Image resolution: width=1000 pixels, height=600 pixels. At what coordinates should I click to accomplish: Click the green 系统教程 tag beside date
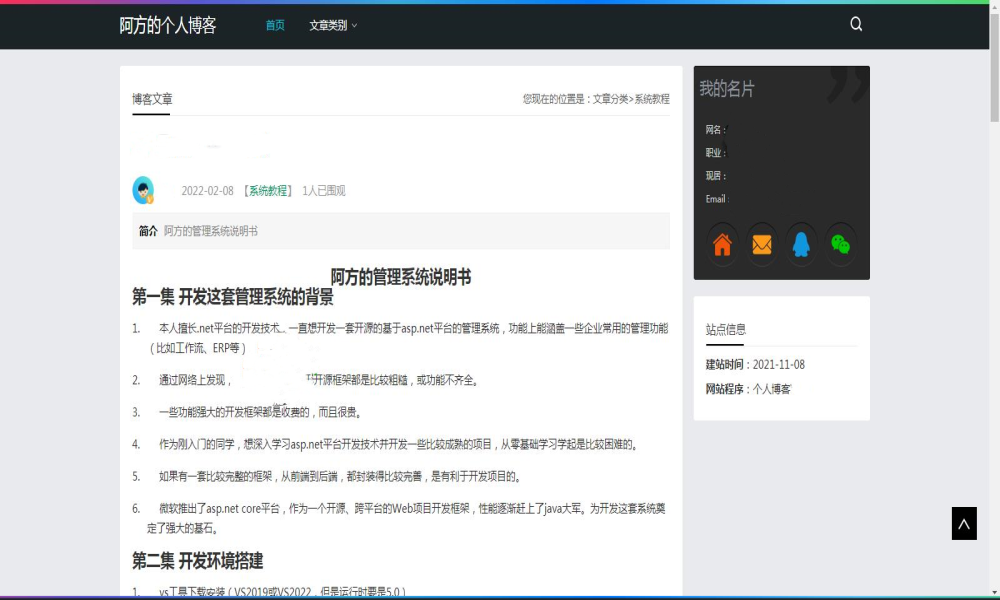tap(268, 191)
